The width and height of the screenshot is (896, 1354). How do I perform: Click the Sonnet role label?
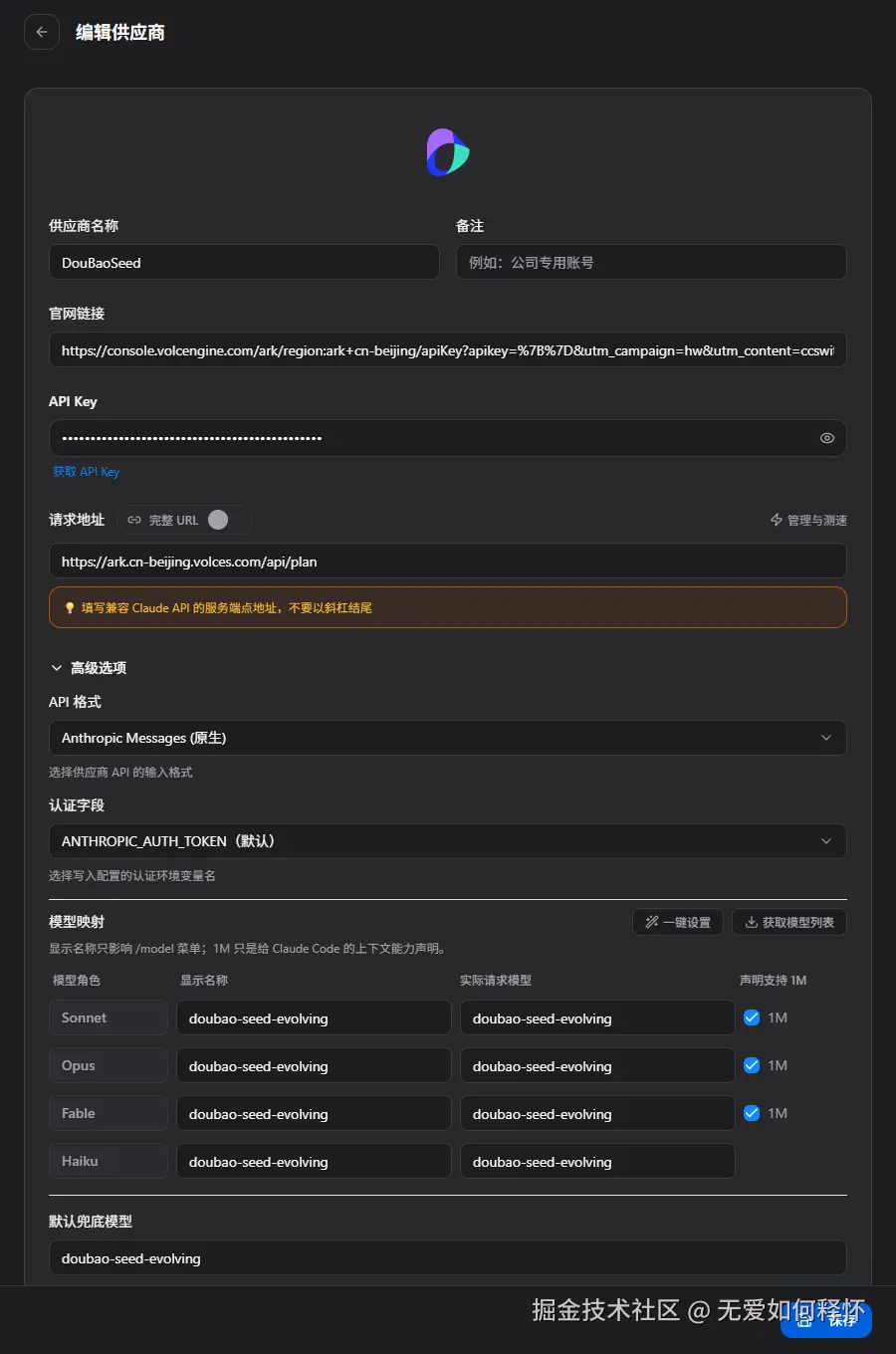coord(109,1017)
